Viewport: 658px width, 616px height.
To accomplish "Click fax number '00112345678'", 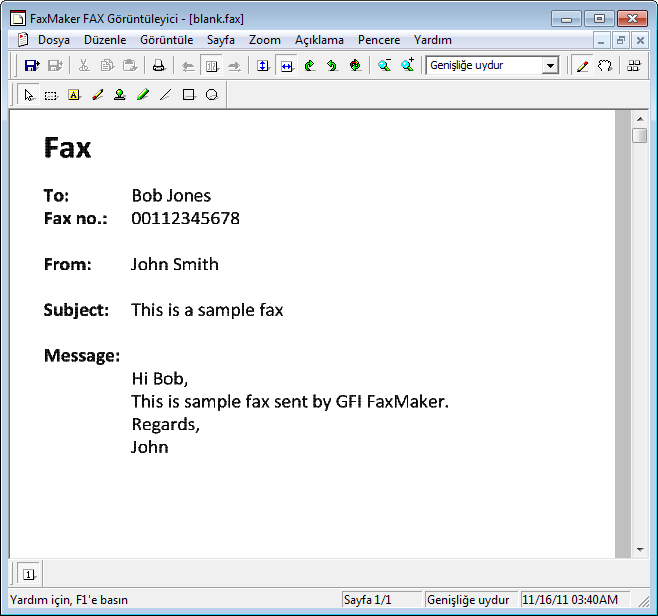I will click(185, 218).
